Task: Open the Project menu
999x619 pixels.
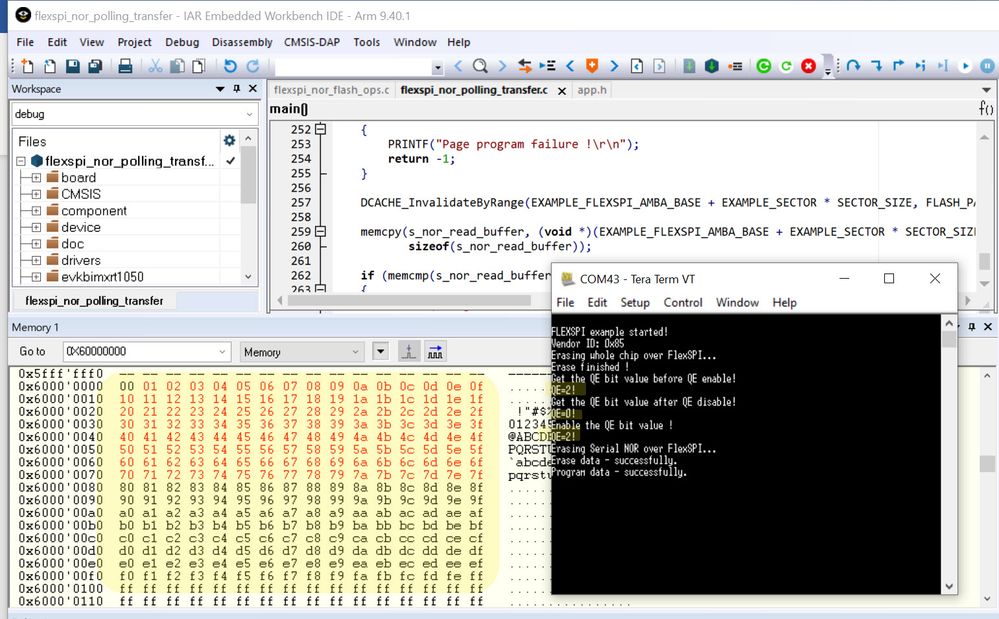Action: point(134,42)
